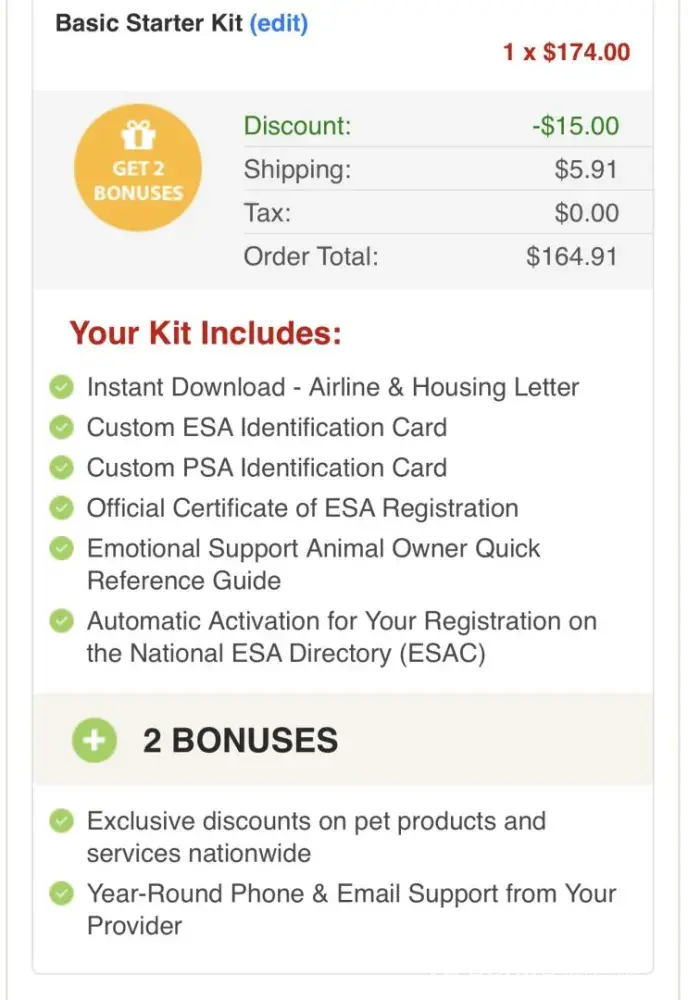Click the Instant Download Airline & Housing Letter text

pyautogui.click(x=333, y=387)
